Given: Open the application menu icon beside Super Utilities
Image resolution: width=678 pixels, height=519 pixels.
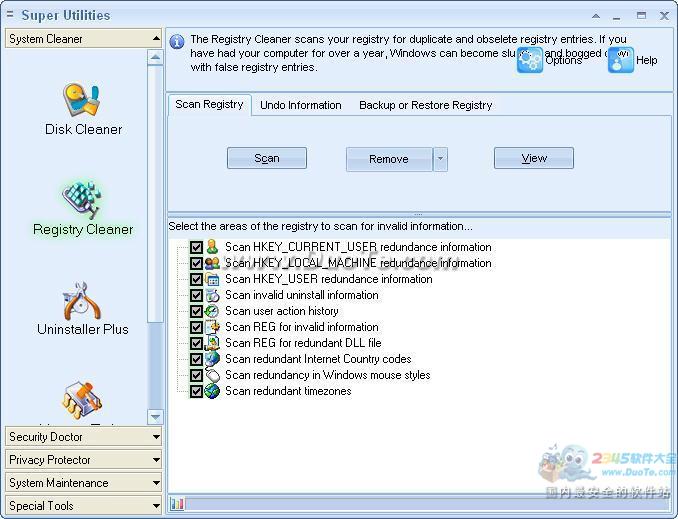Looking at the screenshot, I should click(10, 15).
